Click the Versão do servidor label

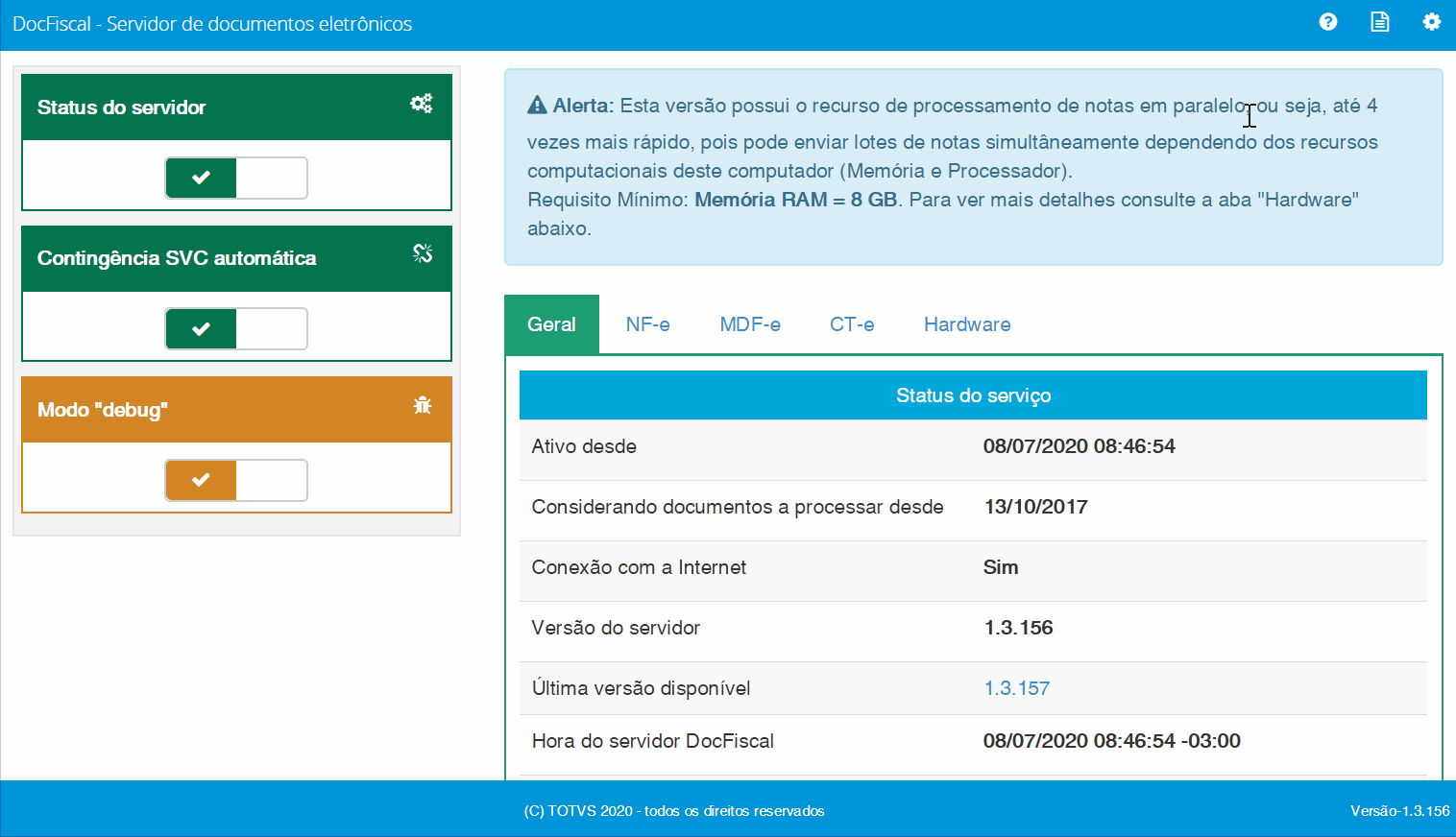pyautogui.click(x=616, y=628)
